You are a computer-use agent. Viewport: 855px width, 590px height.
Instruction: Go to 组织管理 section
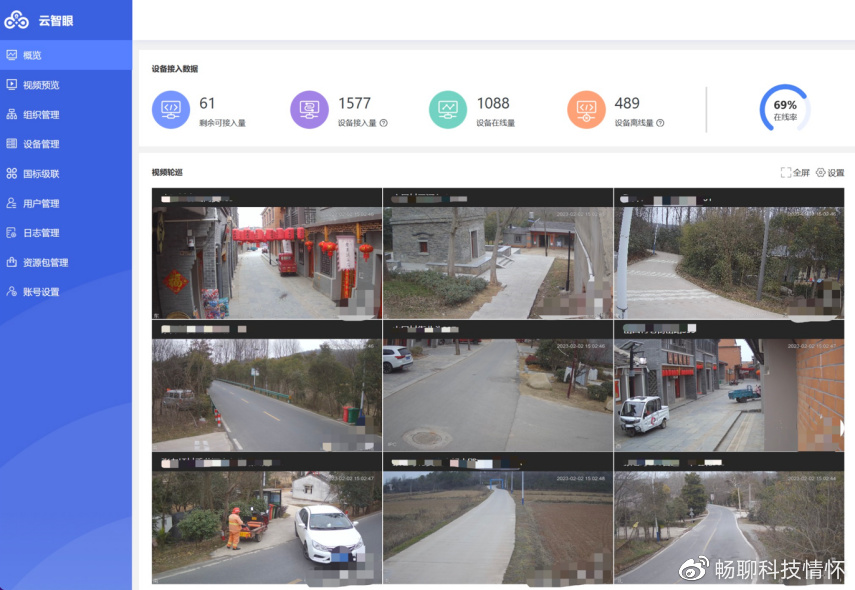65,115
